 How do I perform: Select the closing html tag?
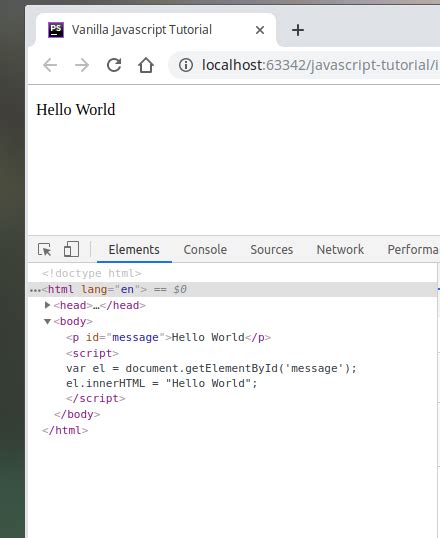pos(65,430)
